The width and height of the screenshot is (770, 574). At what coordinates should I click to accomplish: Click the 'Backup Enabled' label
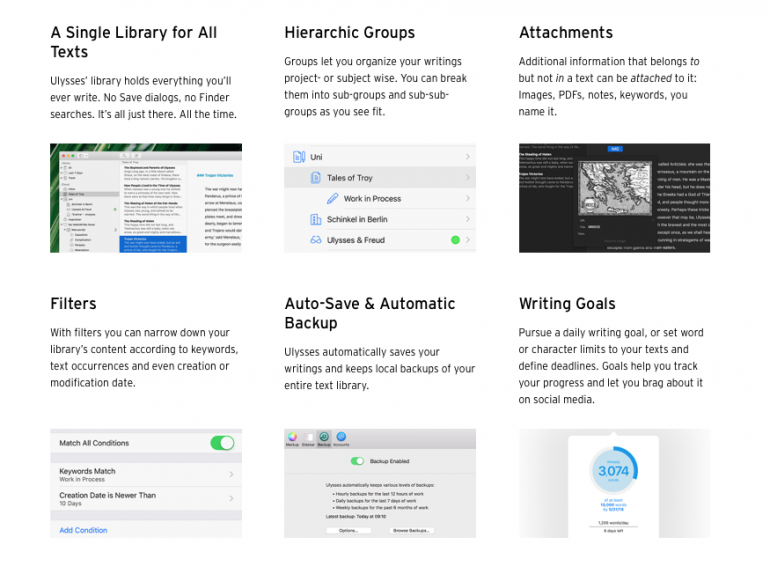[x=389, y=461]
